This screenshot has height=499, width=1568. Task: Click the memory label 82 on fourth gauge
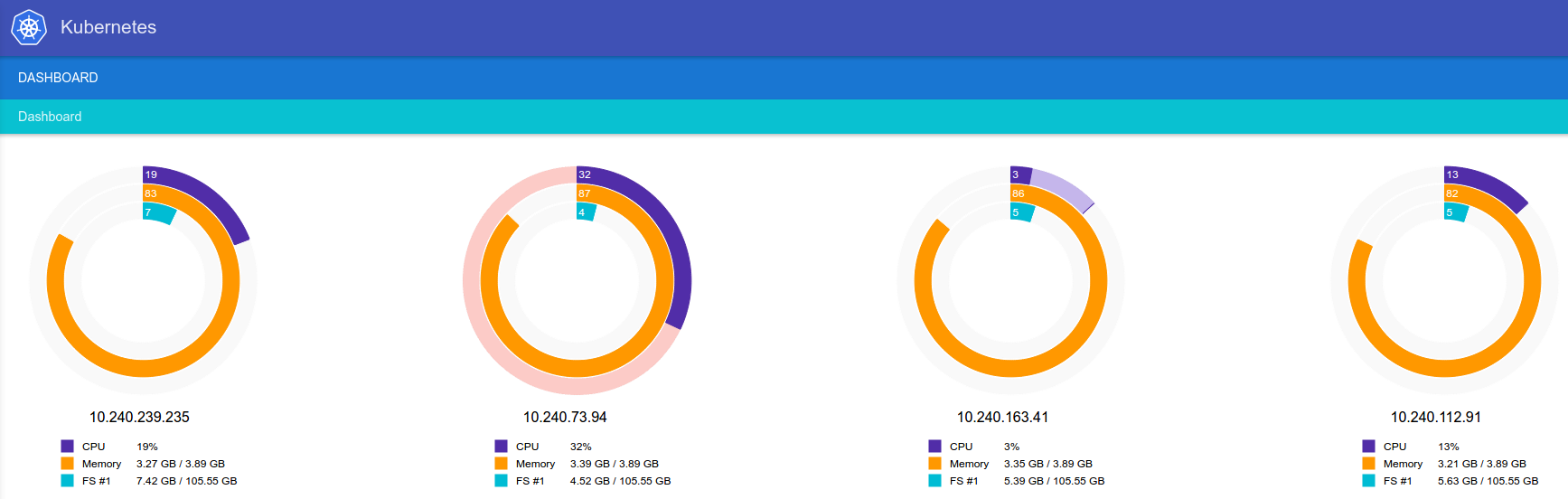tap(1452, 193)
